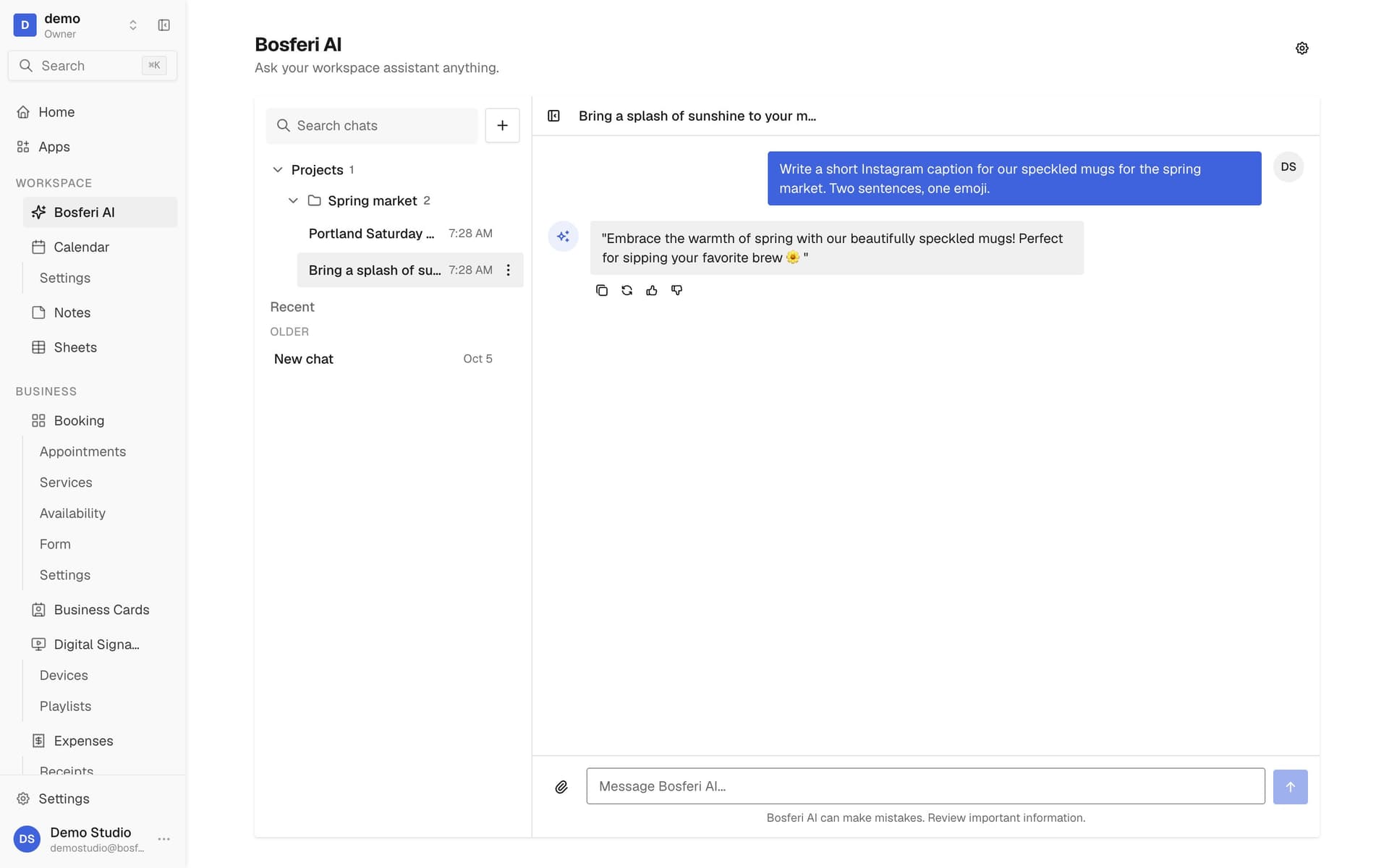The width and height of the screenshot is (1389, 868).
Task: Open the Home page
Action: 93,112
